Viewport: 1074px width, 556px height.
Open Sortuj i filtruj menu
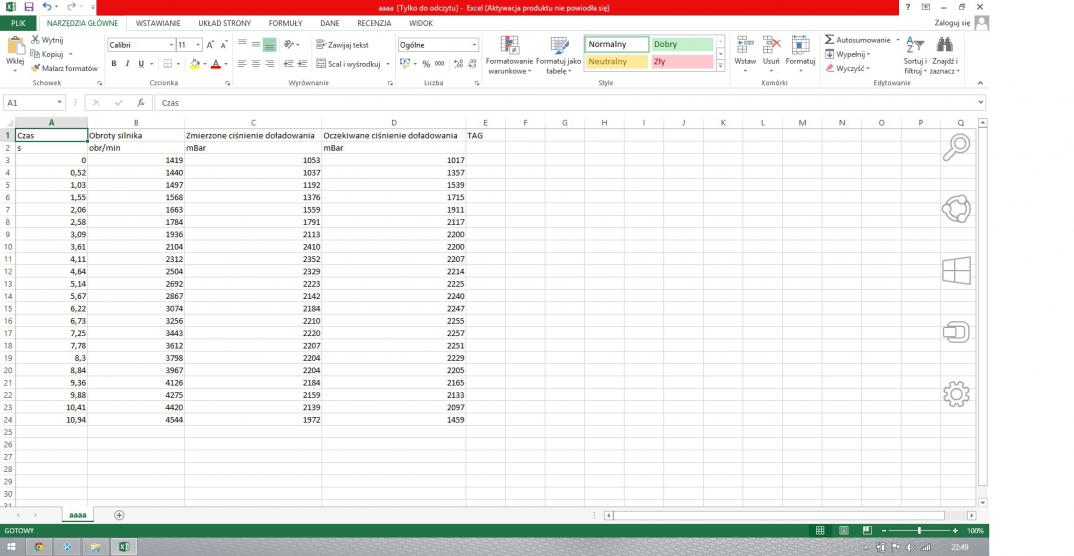pyautogui.click(x=914, y=55)
